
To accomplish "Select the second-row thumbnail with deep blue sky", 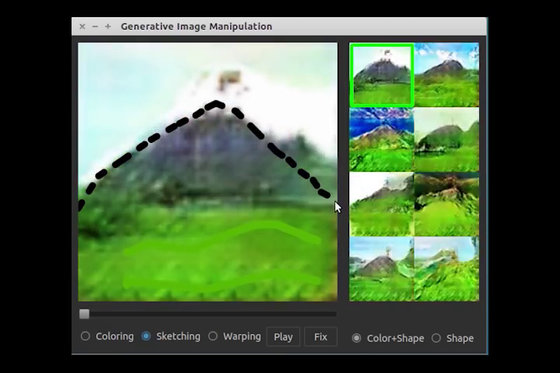I will coord(382,140).
